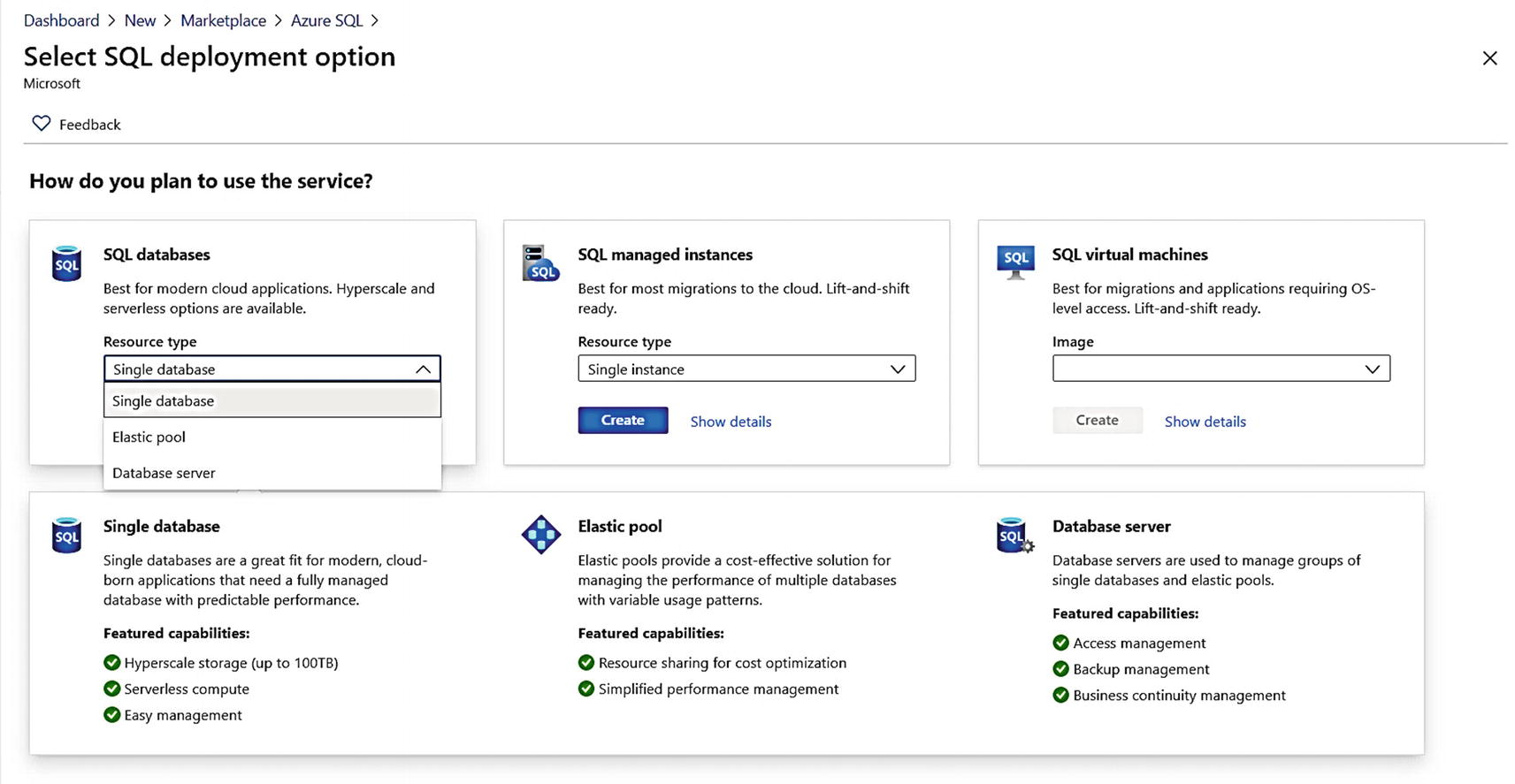Click the Database server heading
Screen dimensions: 1515x784
1111,527
